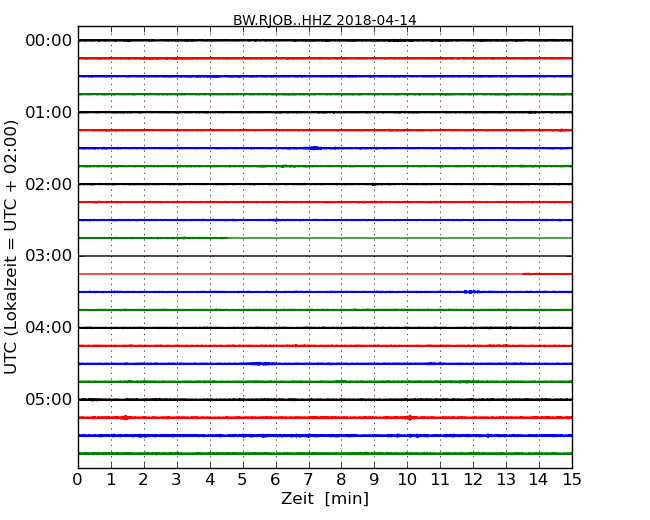Click the 04:00 time label
This screenshot has height=520, width=650.
point(49,328)
